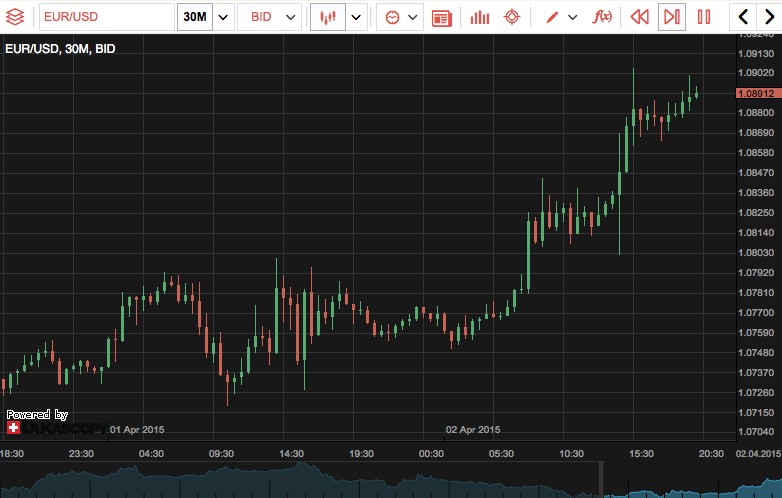Open the f(x) indicators menu
This screenshot has height=498, width=782.
pos(602,17)
